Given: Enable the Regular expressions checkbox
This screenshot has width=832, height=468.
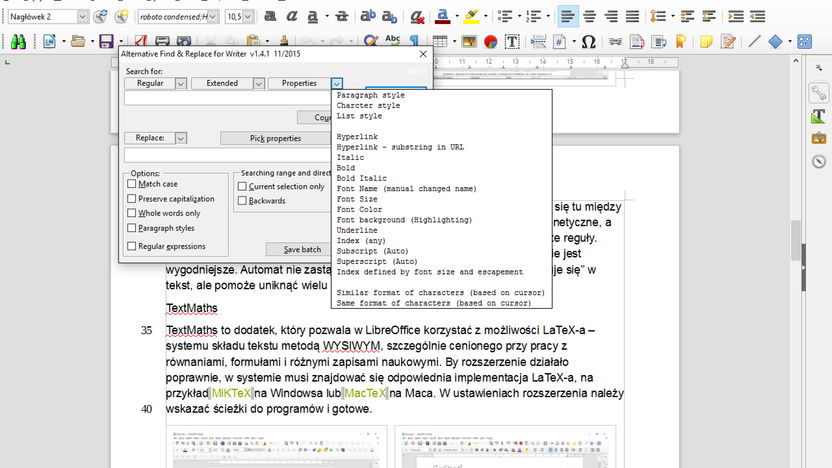Looking at the screenshot, I should 132,246.
